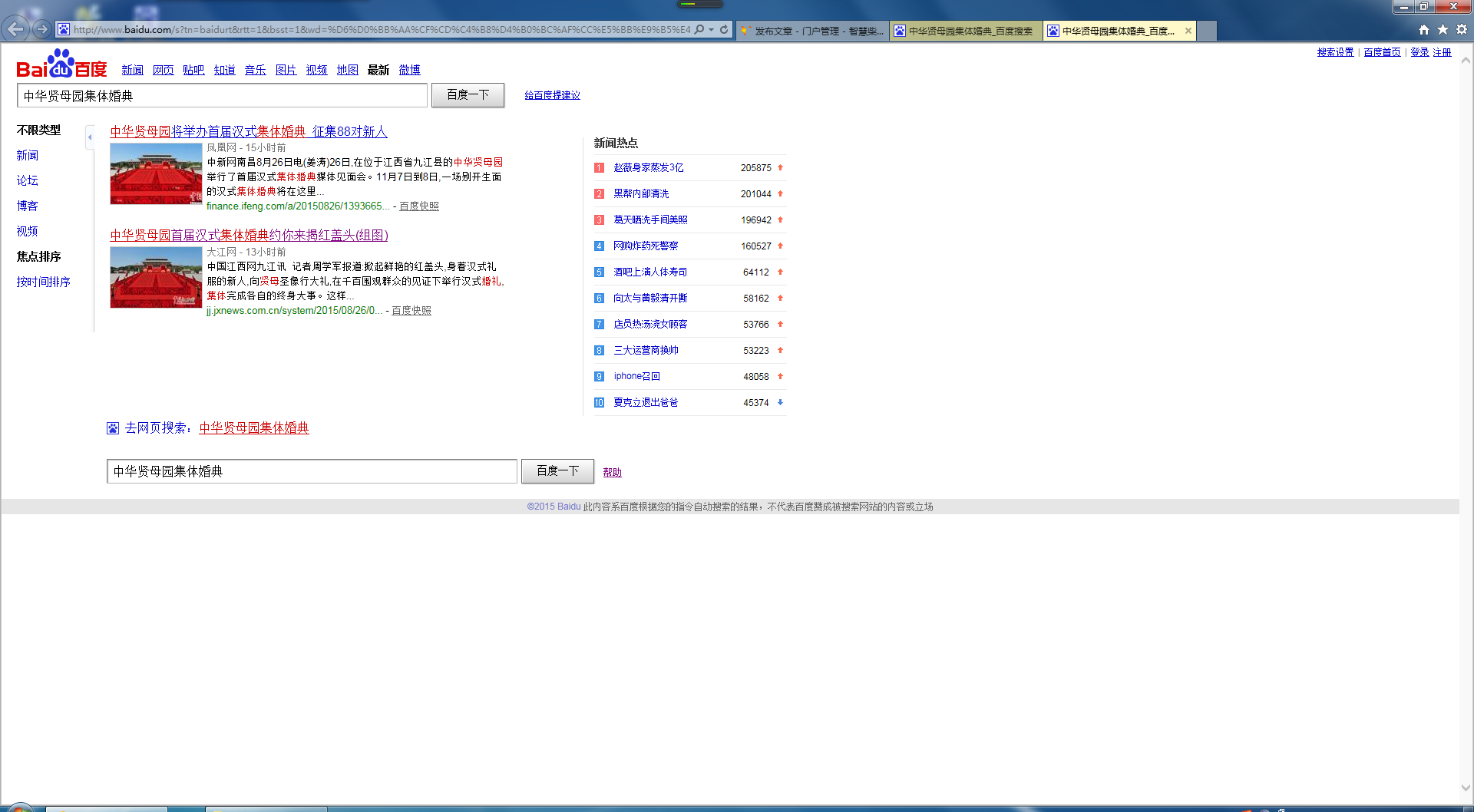Click the bottom 百度一下 button
1474x812 pixels.
[x=557, y=470]
